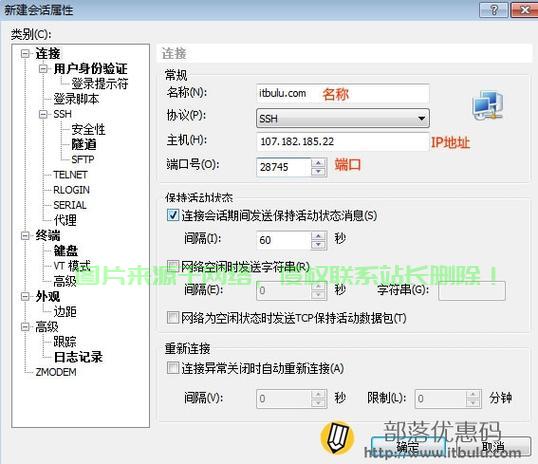
Task: Select 边距 under 外观
Action: click(x=65, y=311)
